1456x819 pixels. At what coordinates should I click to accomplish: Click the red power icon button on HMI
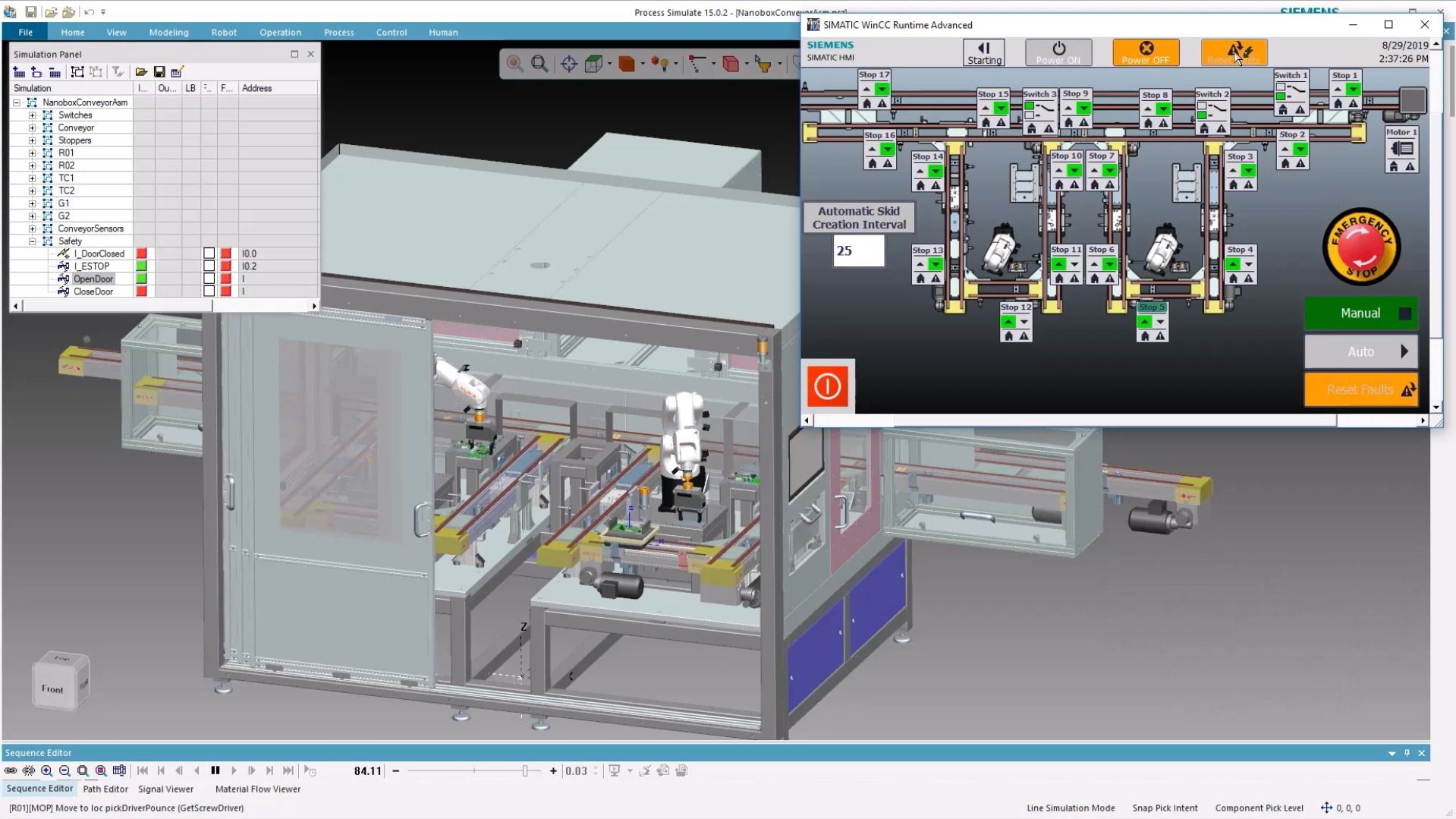coord(827,386)
